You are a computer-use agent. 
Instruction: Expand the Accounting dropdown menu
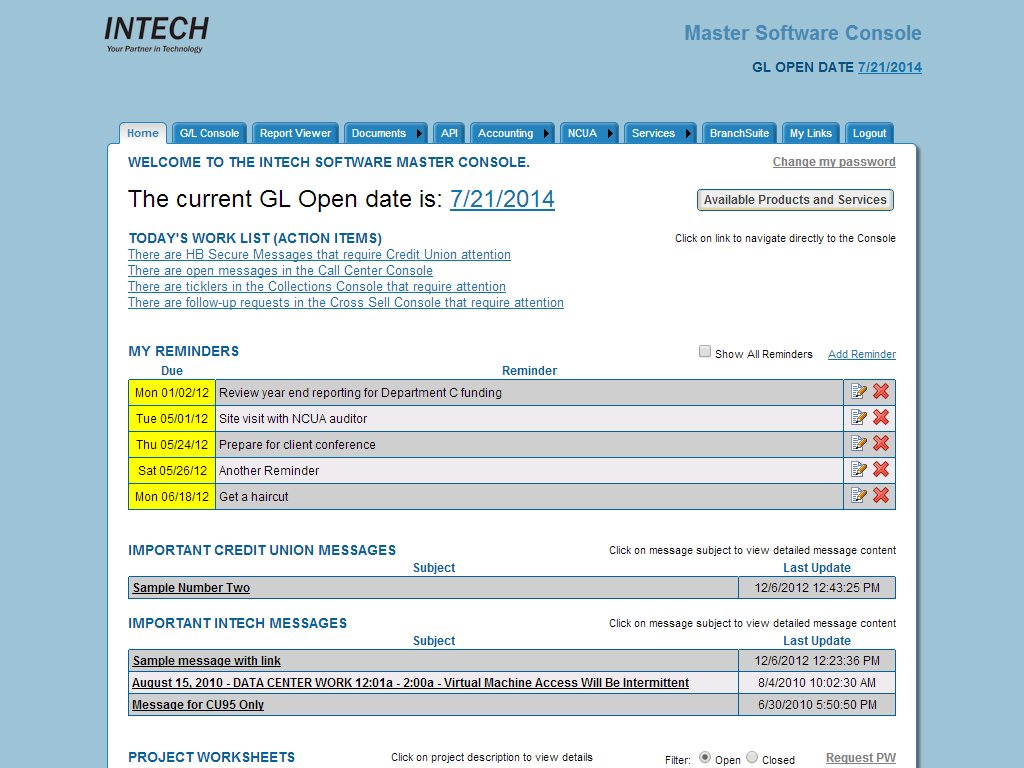pyautogui.click(x=546, y=134)
